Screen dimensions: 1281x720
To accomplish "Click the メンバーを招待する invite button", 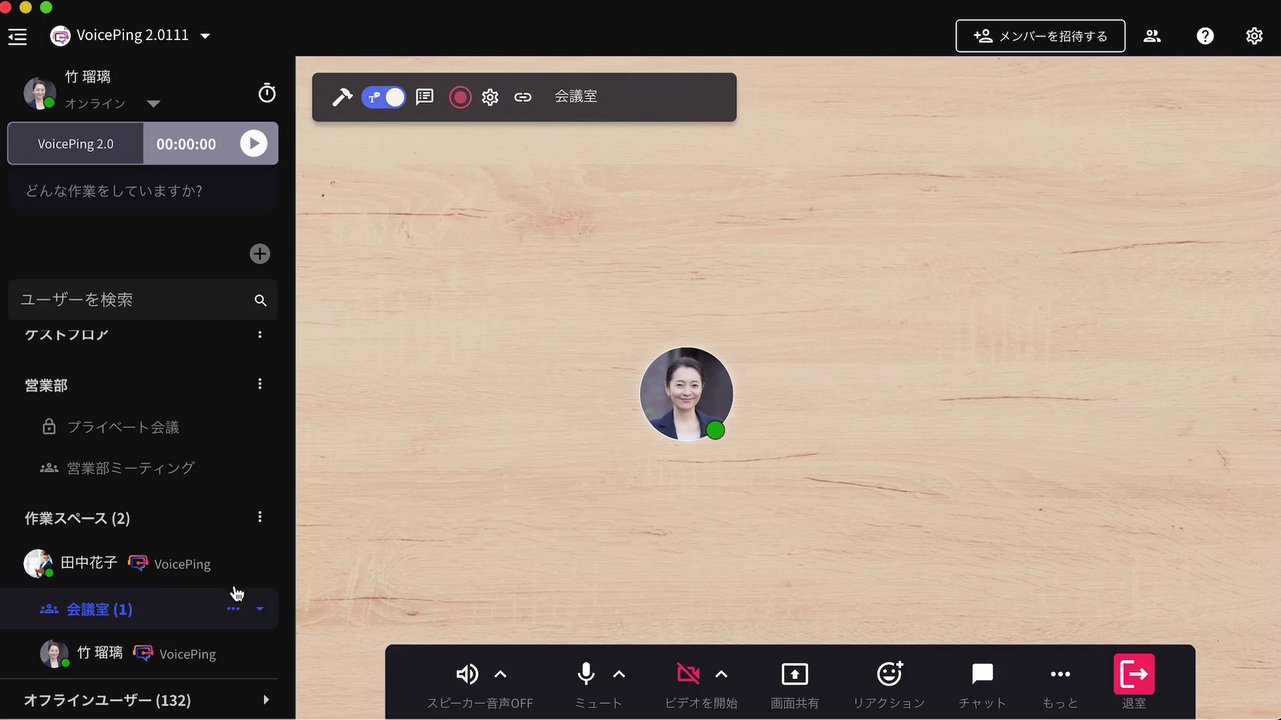I will pos(1040,36).
